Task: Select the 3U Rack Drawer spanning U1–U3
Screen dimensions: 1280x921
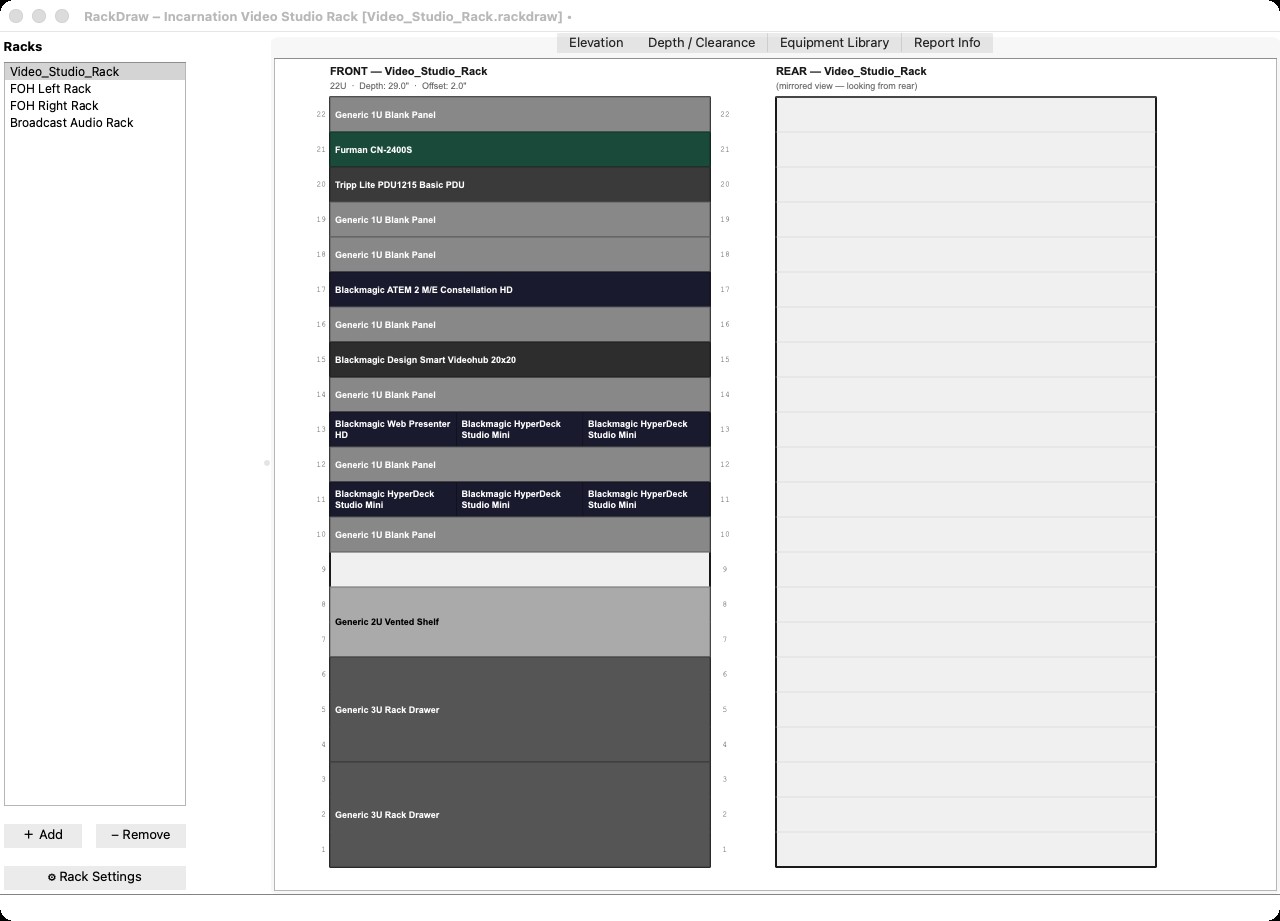Action: point(520,815)
